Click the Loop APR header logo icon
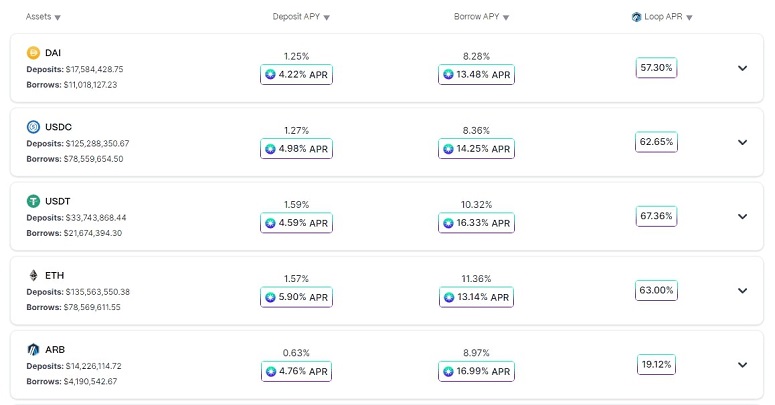Screen dimensions: 775x405 (636, 17)
